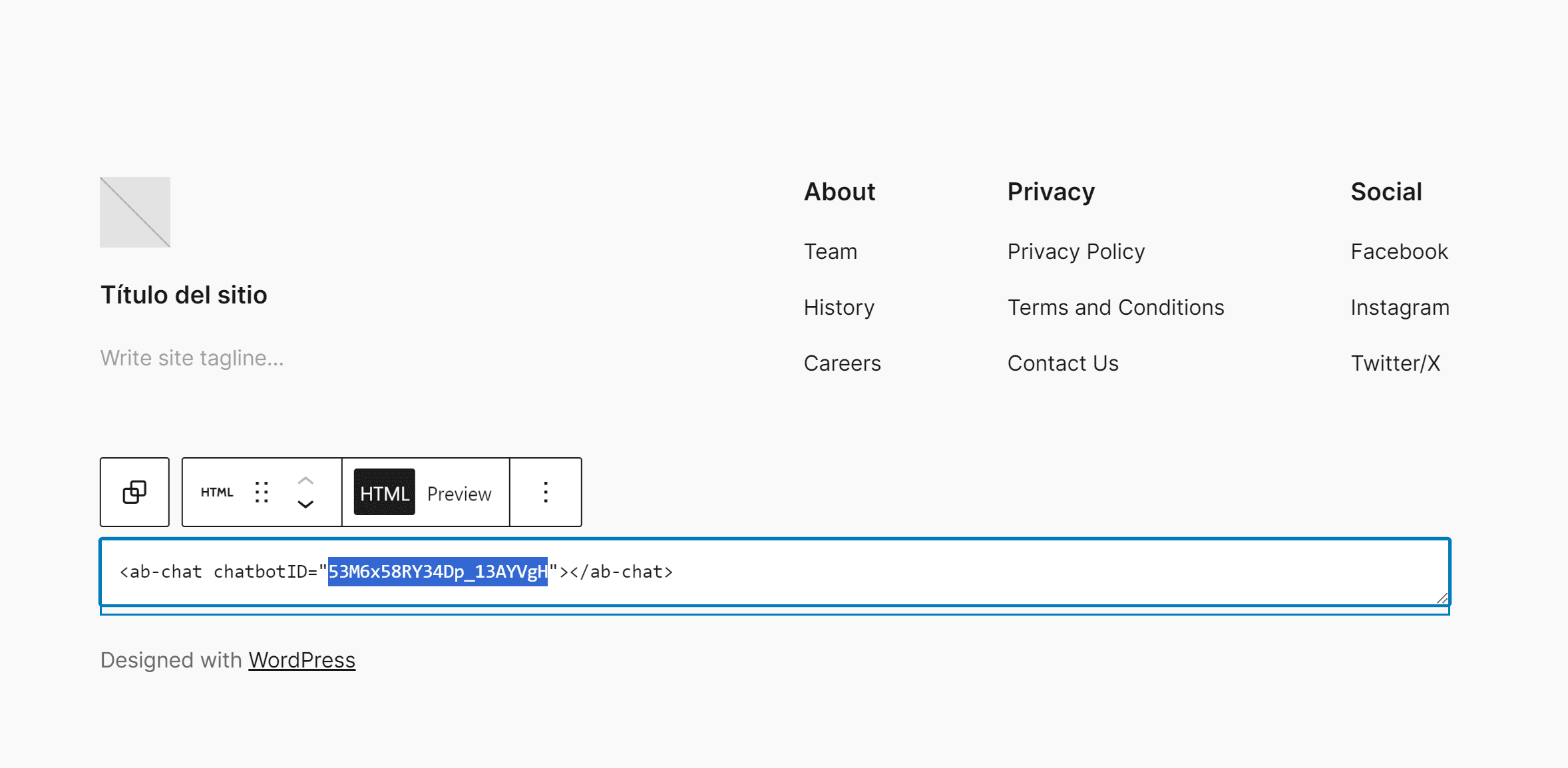1568x768 pixels.
Task: Select the HTML drag handle icon
Action: click(x=263, y=492)
